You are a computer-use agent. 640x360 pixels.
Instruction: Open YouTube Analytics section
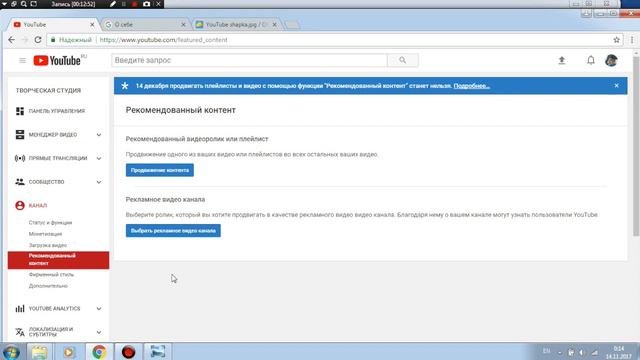coord(54,309)
